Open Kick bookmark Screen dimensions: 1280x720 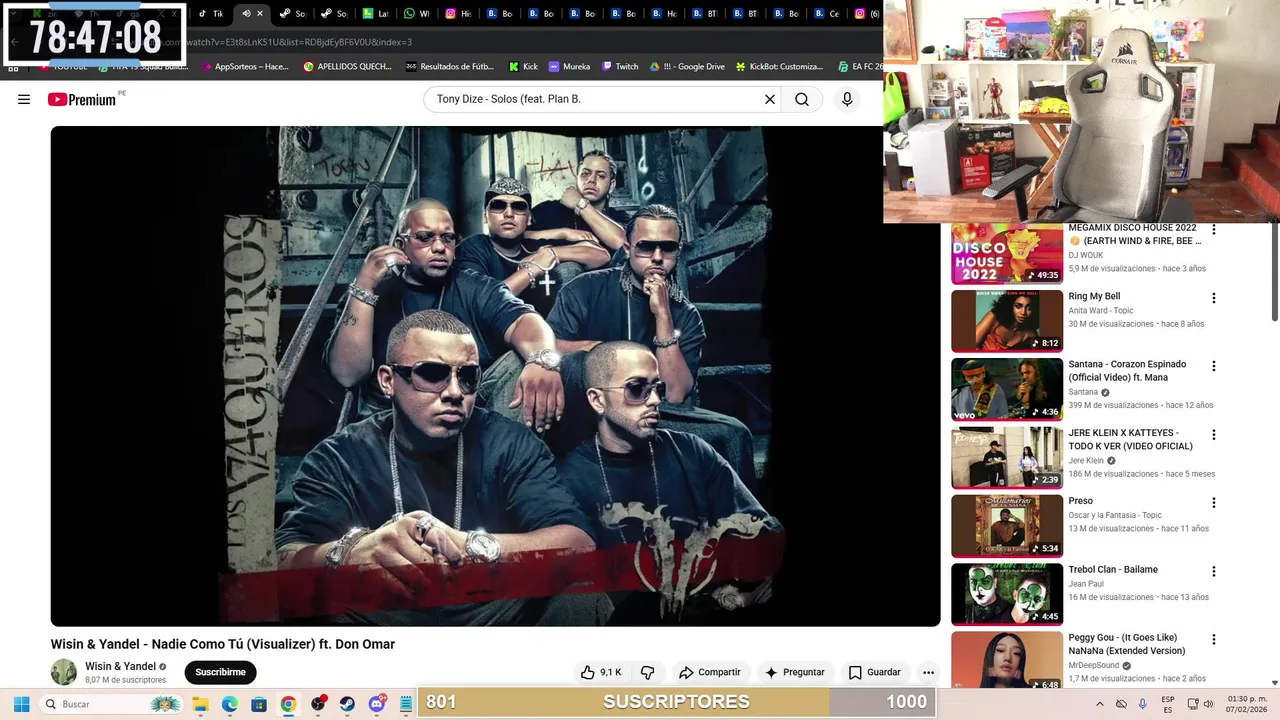tap(523, 66)
